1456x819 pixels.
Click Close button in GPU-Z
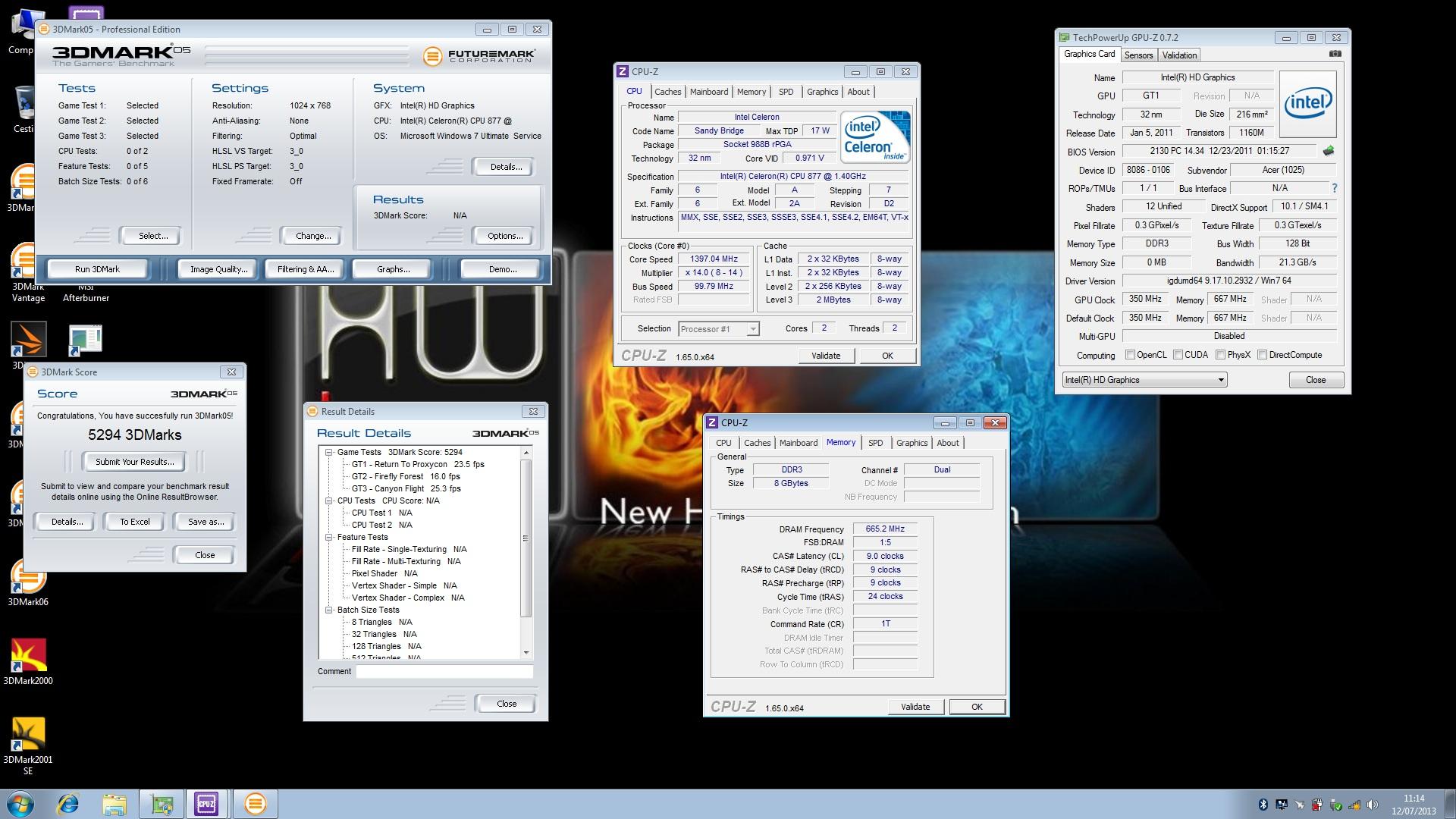tap(1316, 380)
